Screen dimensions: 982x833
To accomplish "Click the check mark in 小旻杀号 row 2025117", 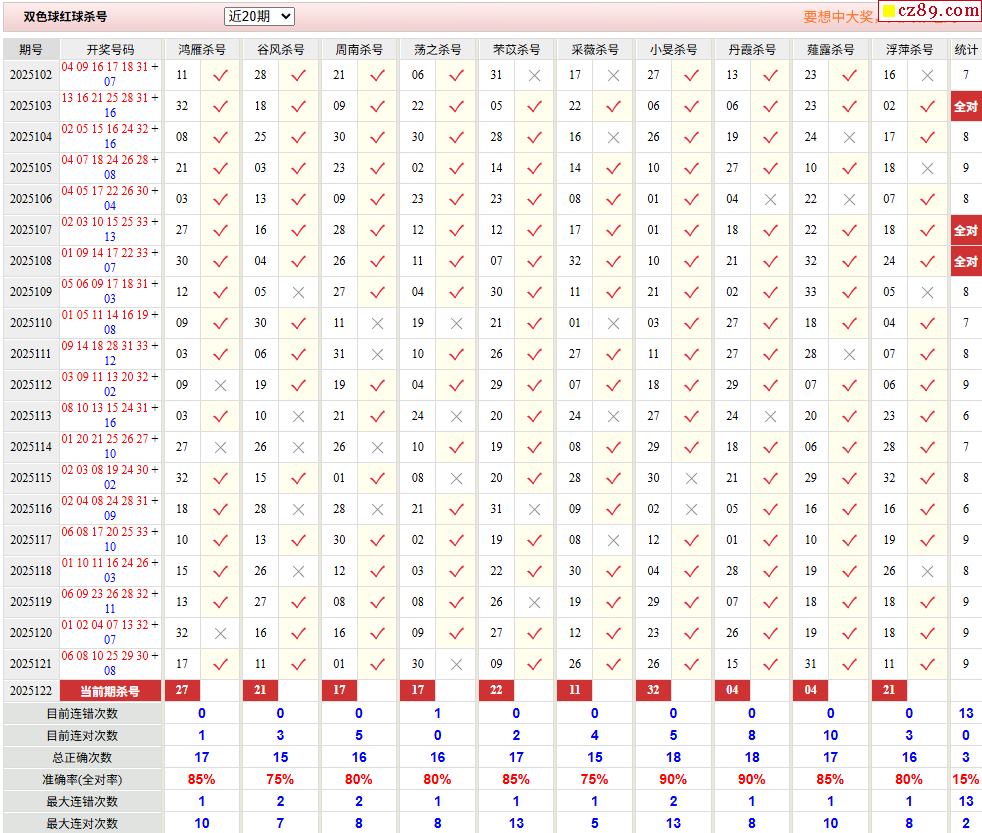I will point(692,540).
